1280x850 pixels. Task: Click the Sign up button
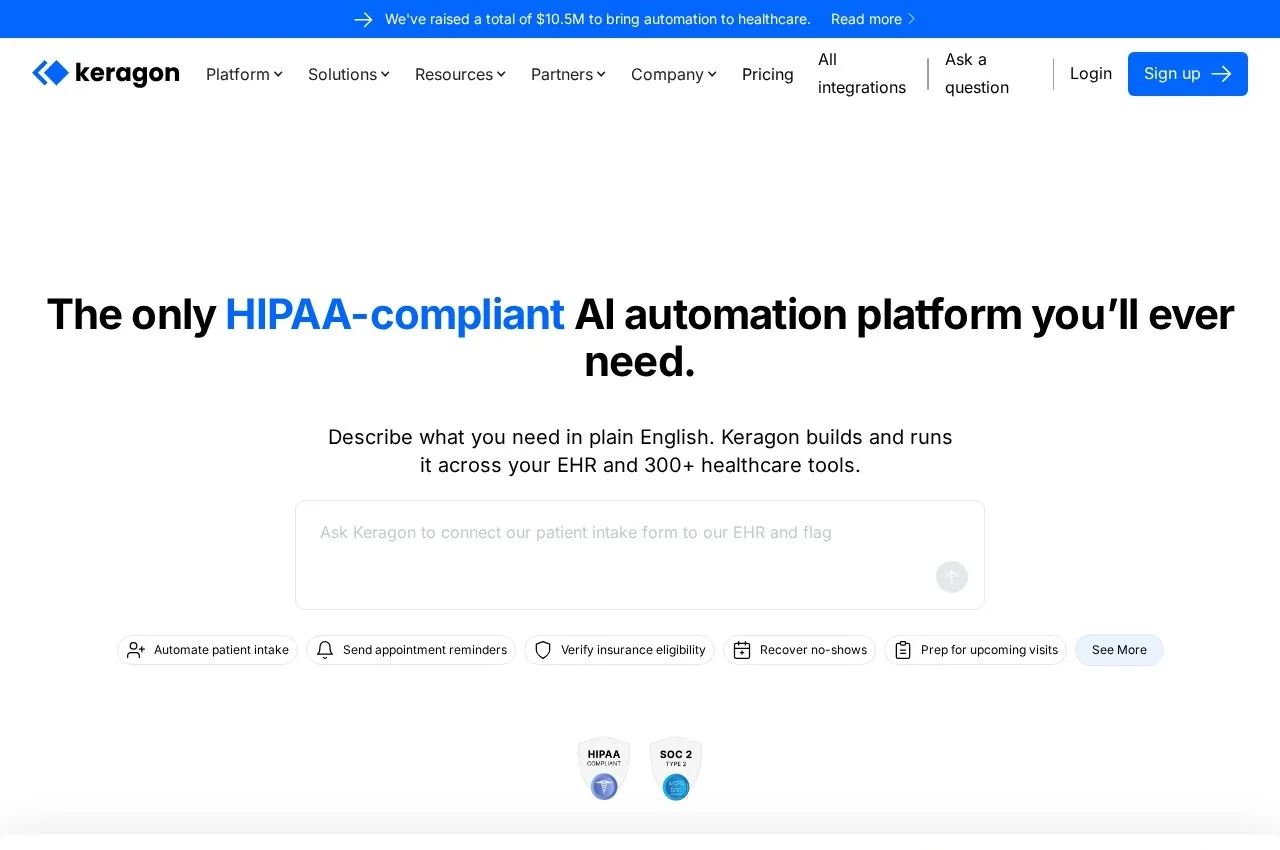(1188, 74)
